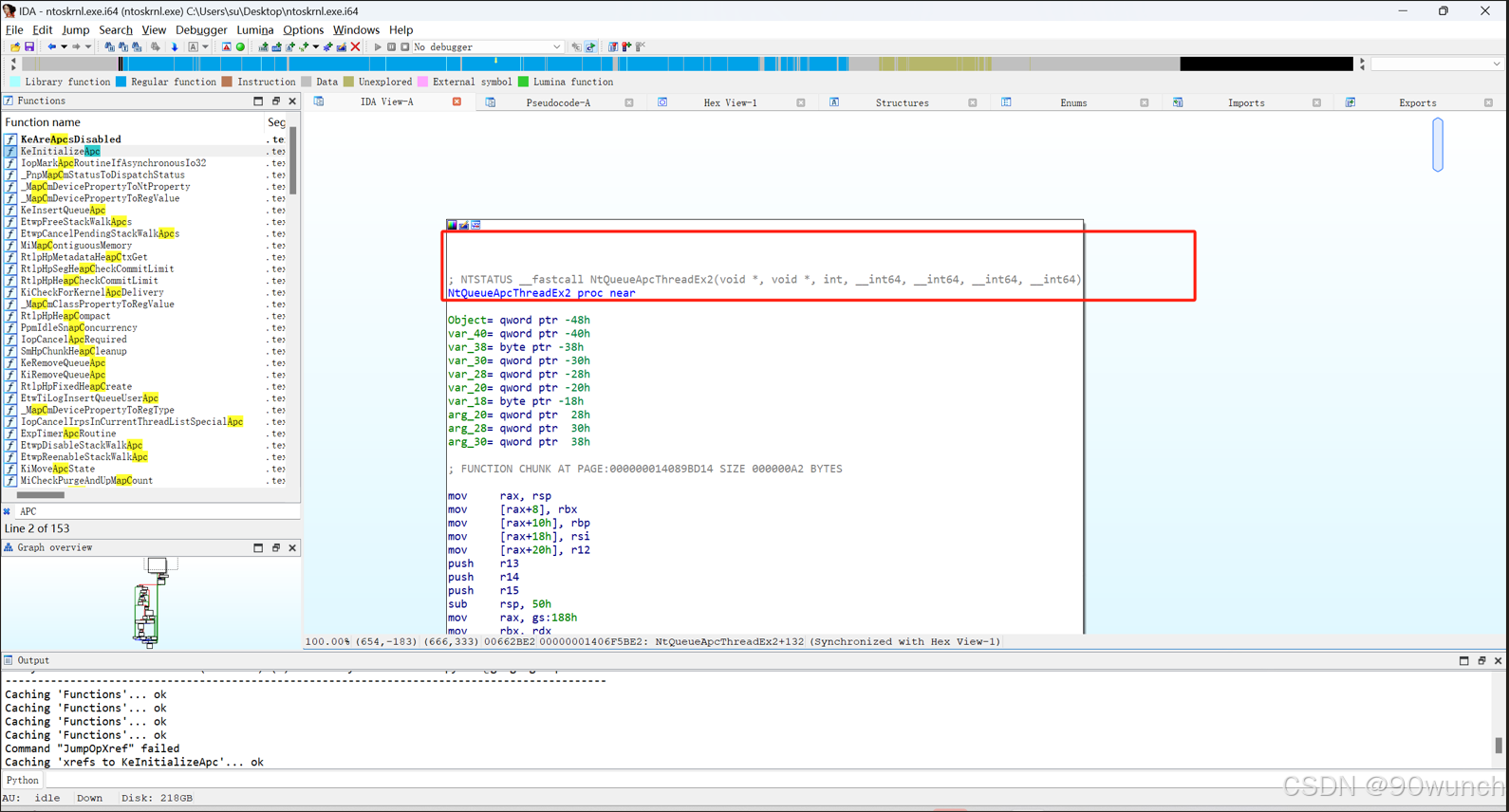Switch to the Imports tab
The width and height of the screenshot is (1509, 812).
click(x=1246, y=102)
